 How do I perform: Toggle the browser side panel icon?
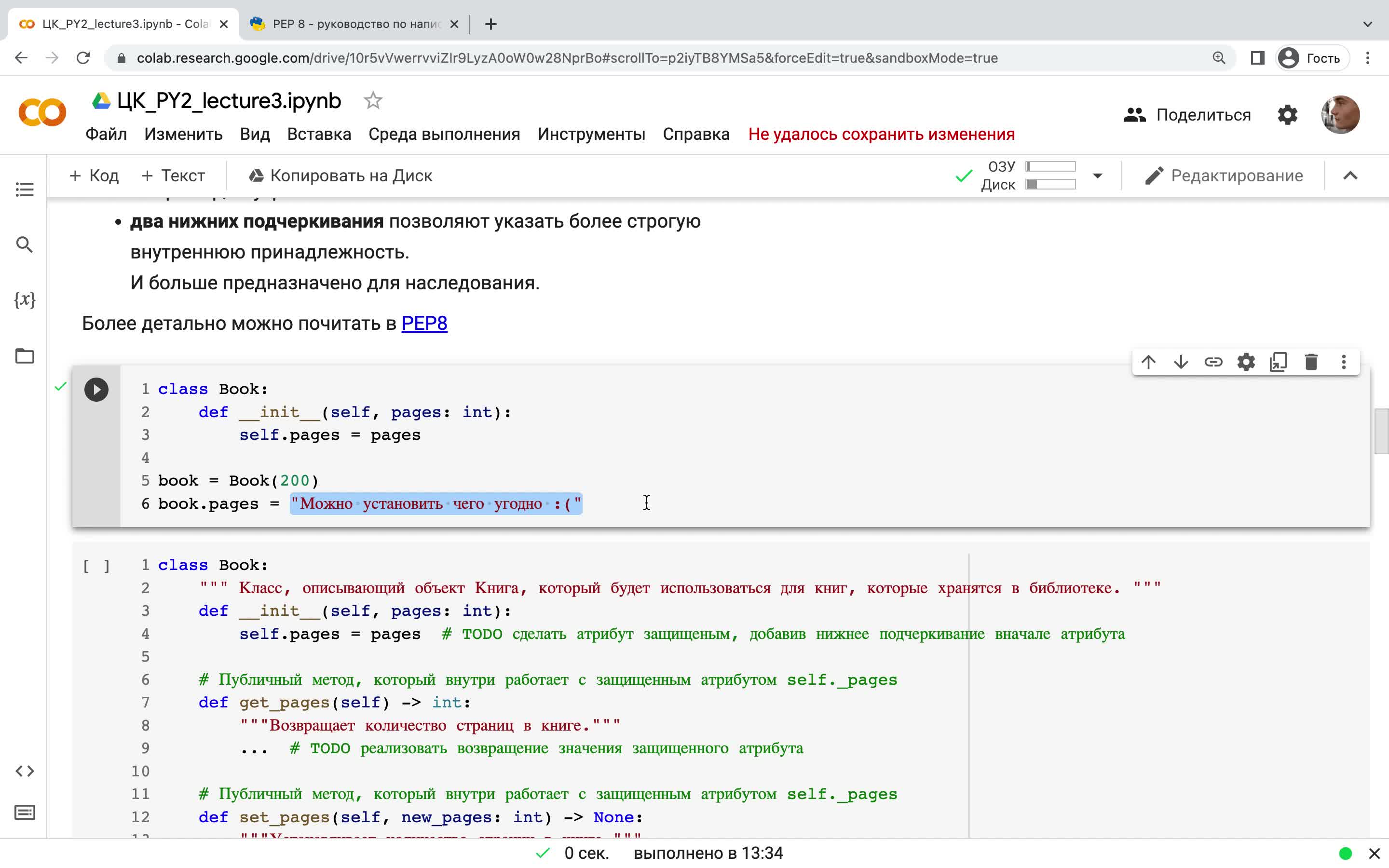coord(1257,58)
